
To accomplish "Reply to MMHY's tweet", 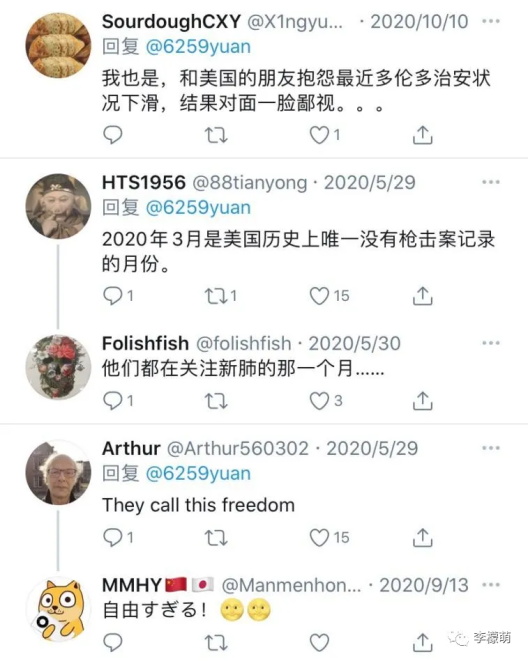I will point(113,642).
